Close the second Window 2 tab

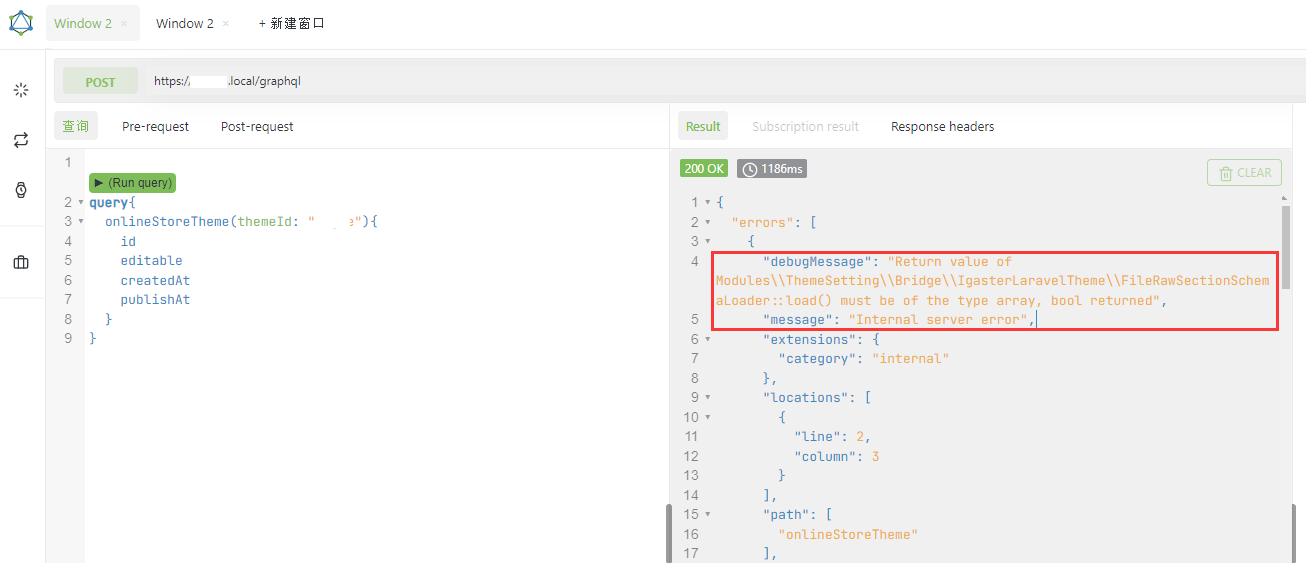[226, 23]
